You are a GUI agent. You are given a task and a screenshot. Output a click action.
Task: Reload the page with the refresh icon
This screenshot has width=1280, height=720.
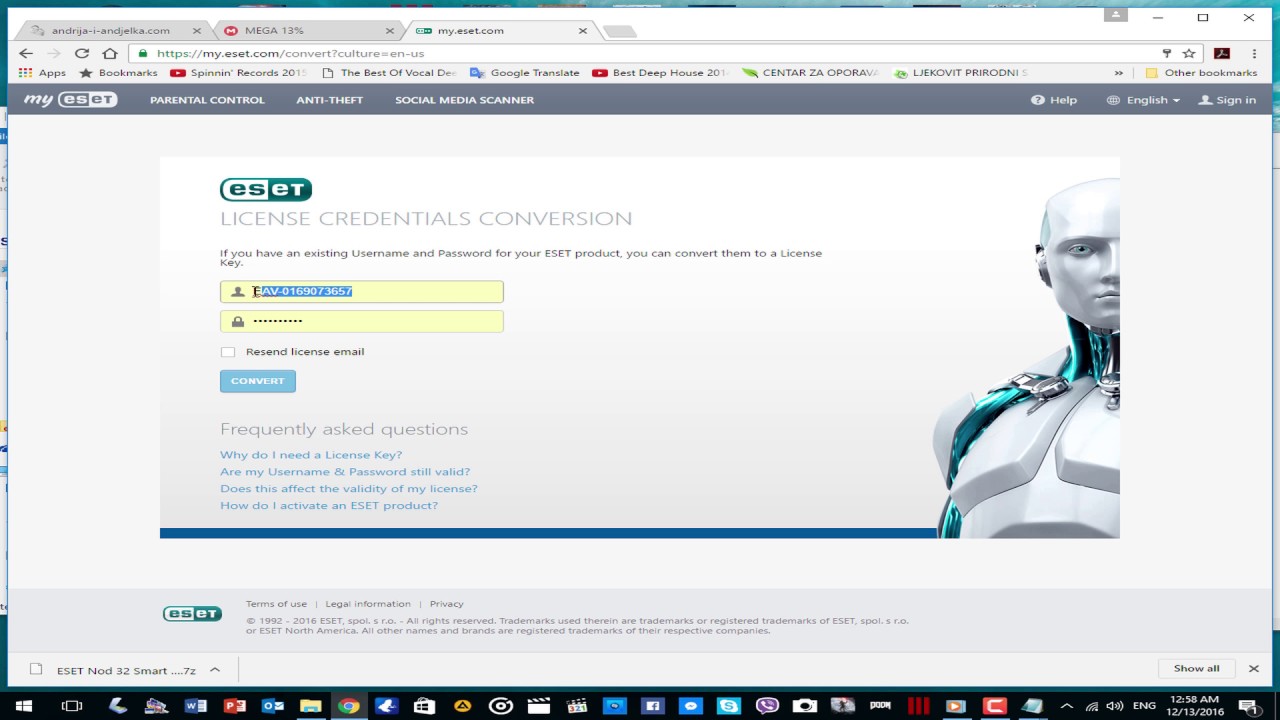pos(82,53)
